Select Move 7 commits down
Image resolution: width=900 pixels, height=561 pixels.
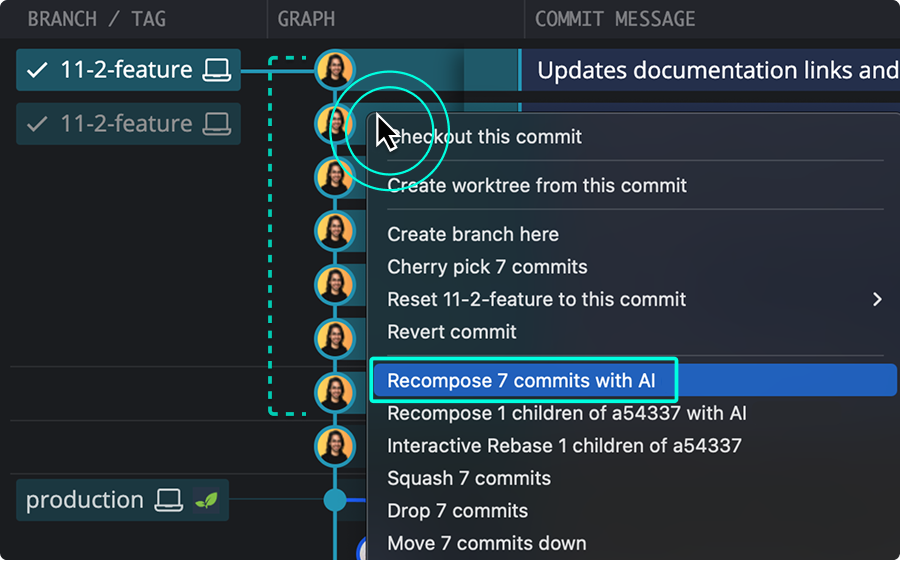487,543
